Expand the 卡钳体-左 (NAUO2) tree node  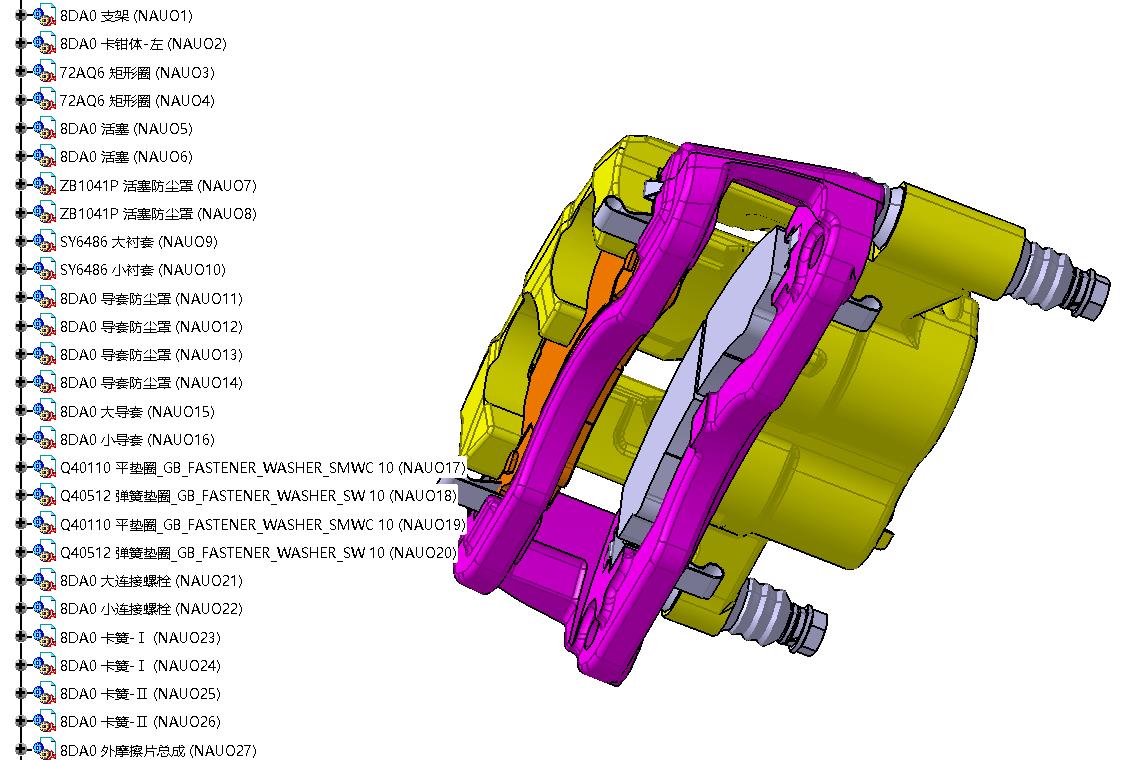20,43
